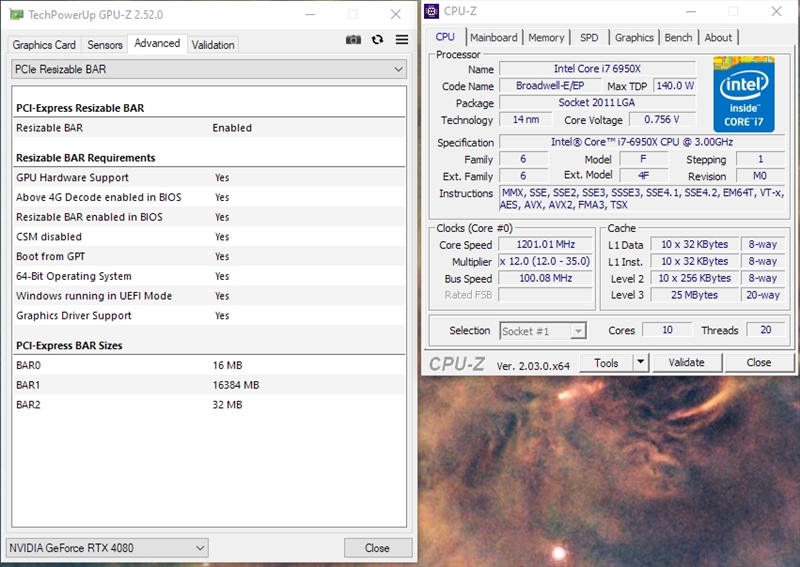Switch to the Memory tab
This screenshot has width=800, height=567.
(546, 38)
